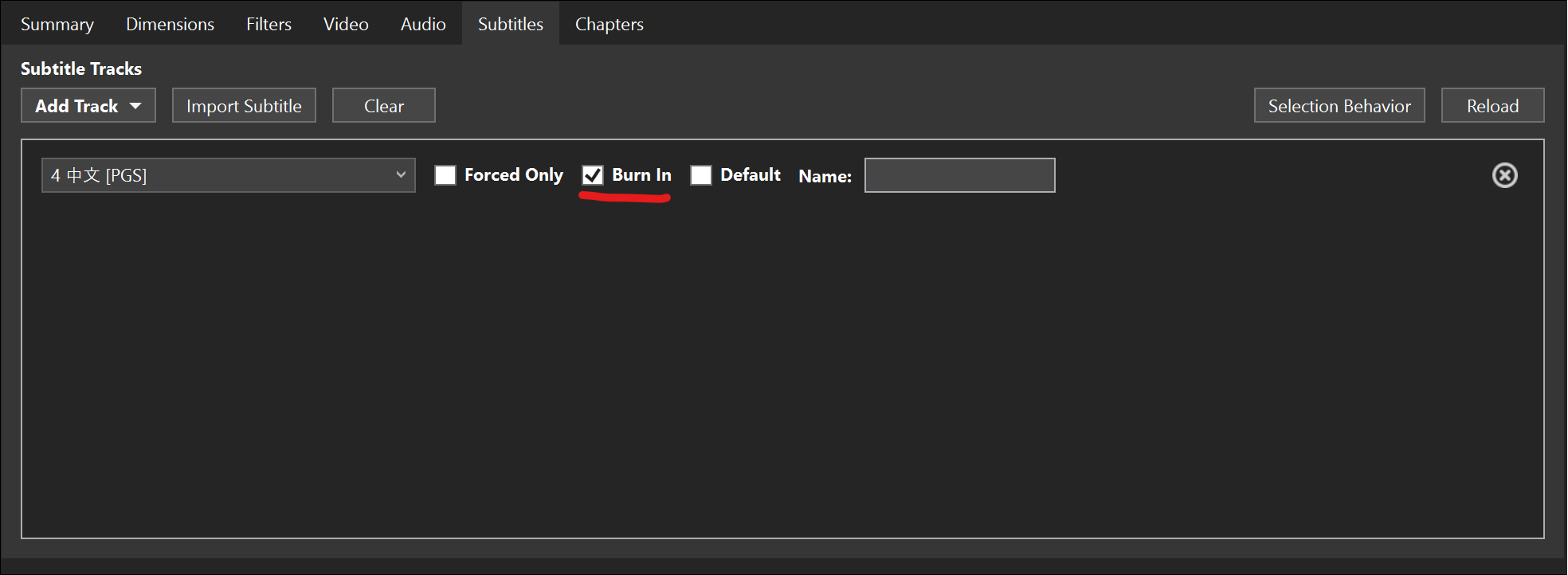Switch to the Audio tab

pos(422,23)
